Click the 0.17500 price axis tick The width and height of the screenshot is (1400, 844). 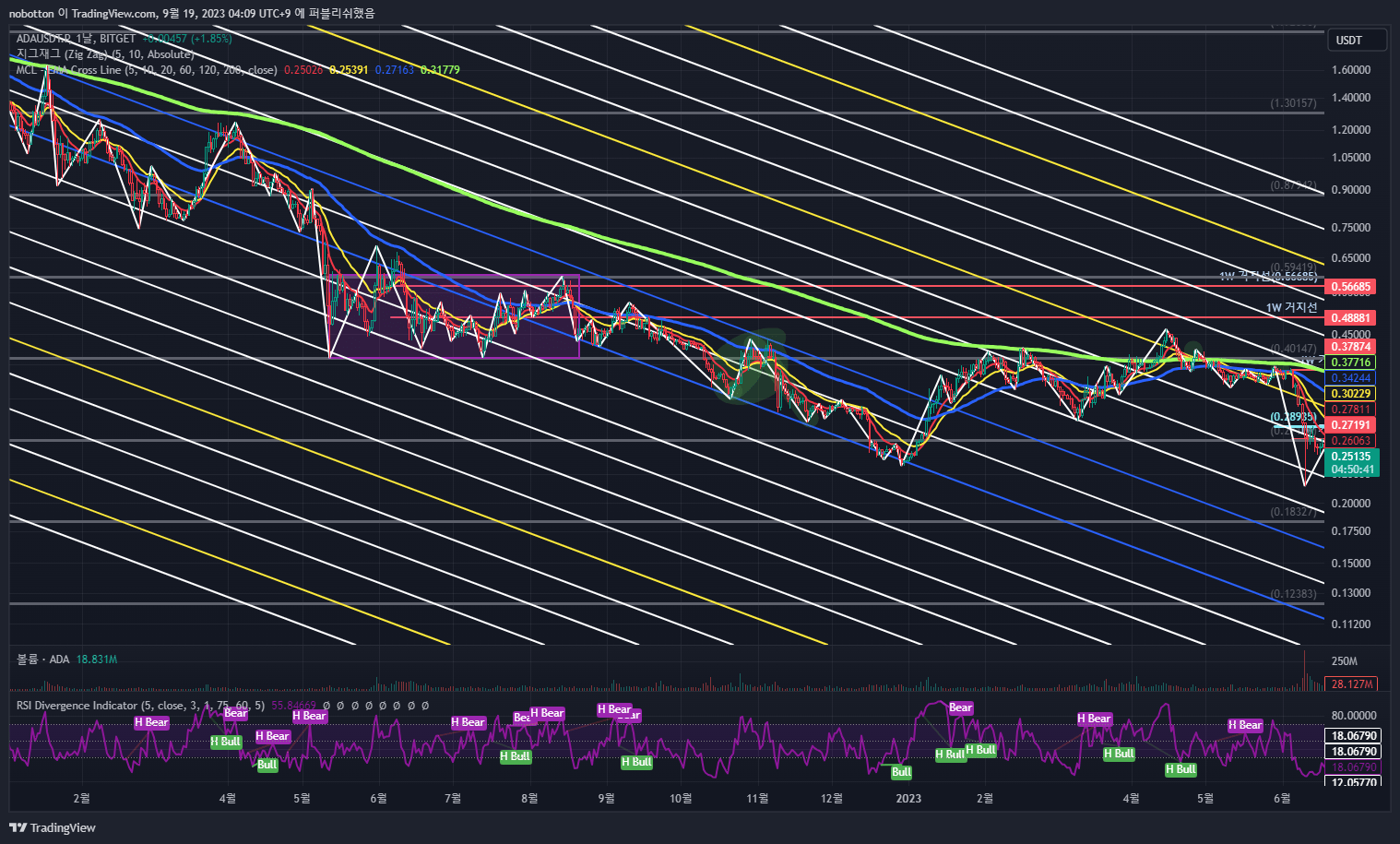click(x=1351, y=531)
